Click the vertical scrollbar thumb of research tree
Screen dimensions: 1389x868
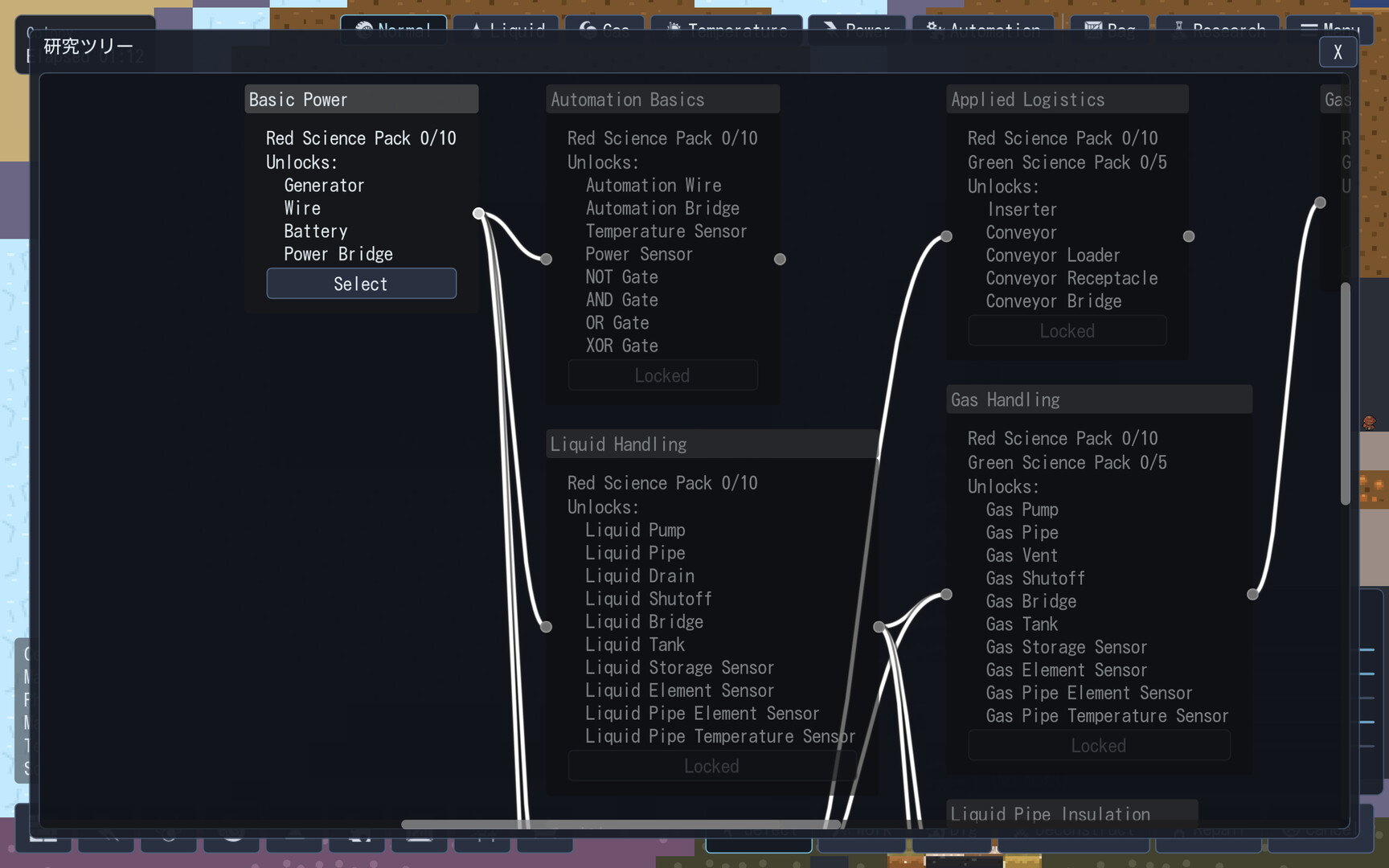point(1345,394)
